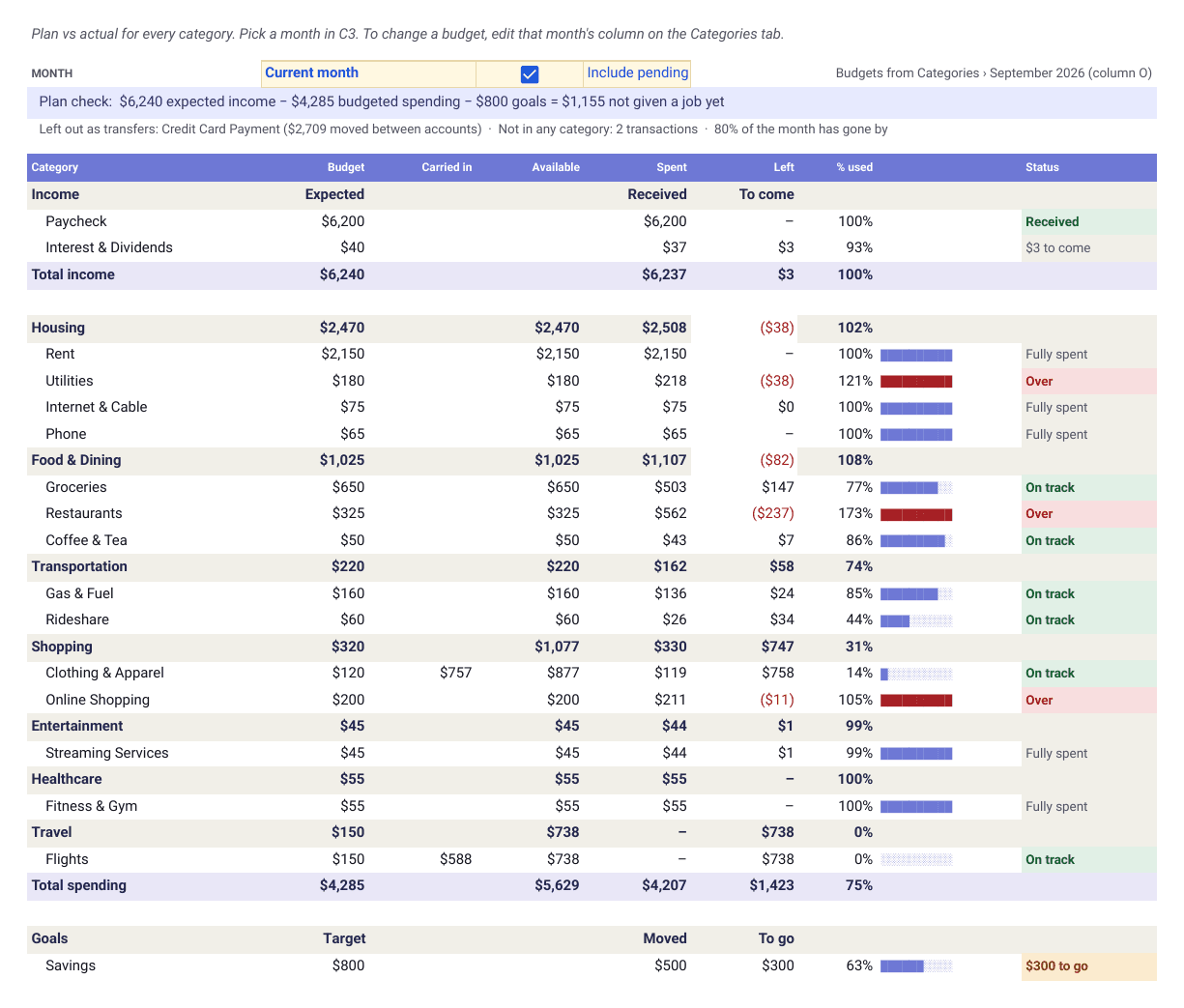Screen dimensions: 1184x1008
Task: Click the Food & Dining group header
Action: point(76,460)
